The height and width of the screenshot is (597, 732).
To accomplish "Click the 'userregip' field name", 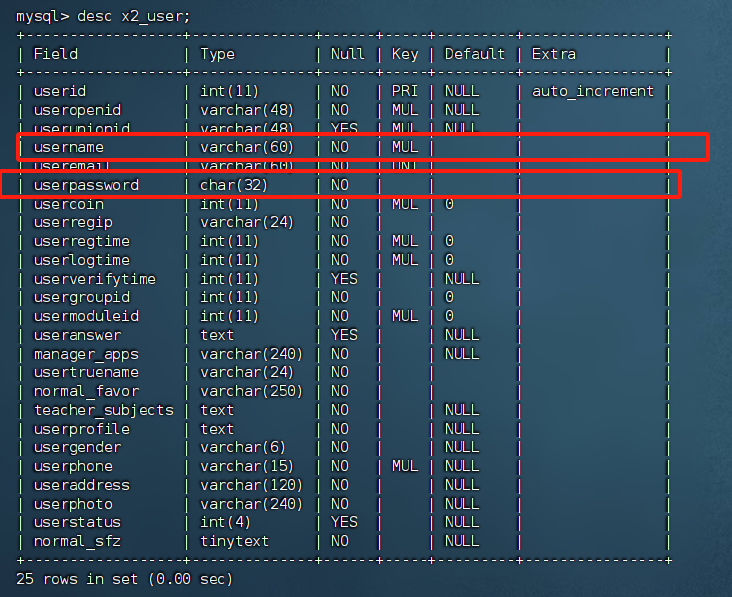I will (x=73, y=223).
